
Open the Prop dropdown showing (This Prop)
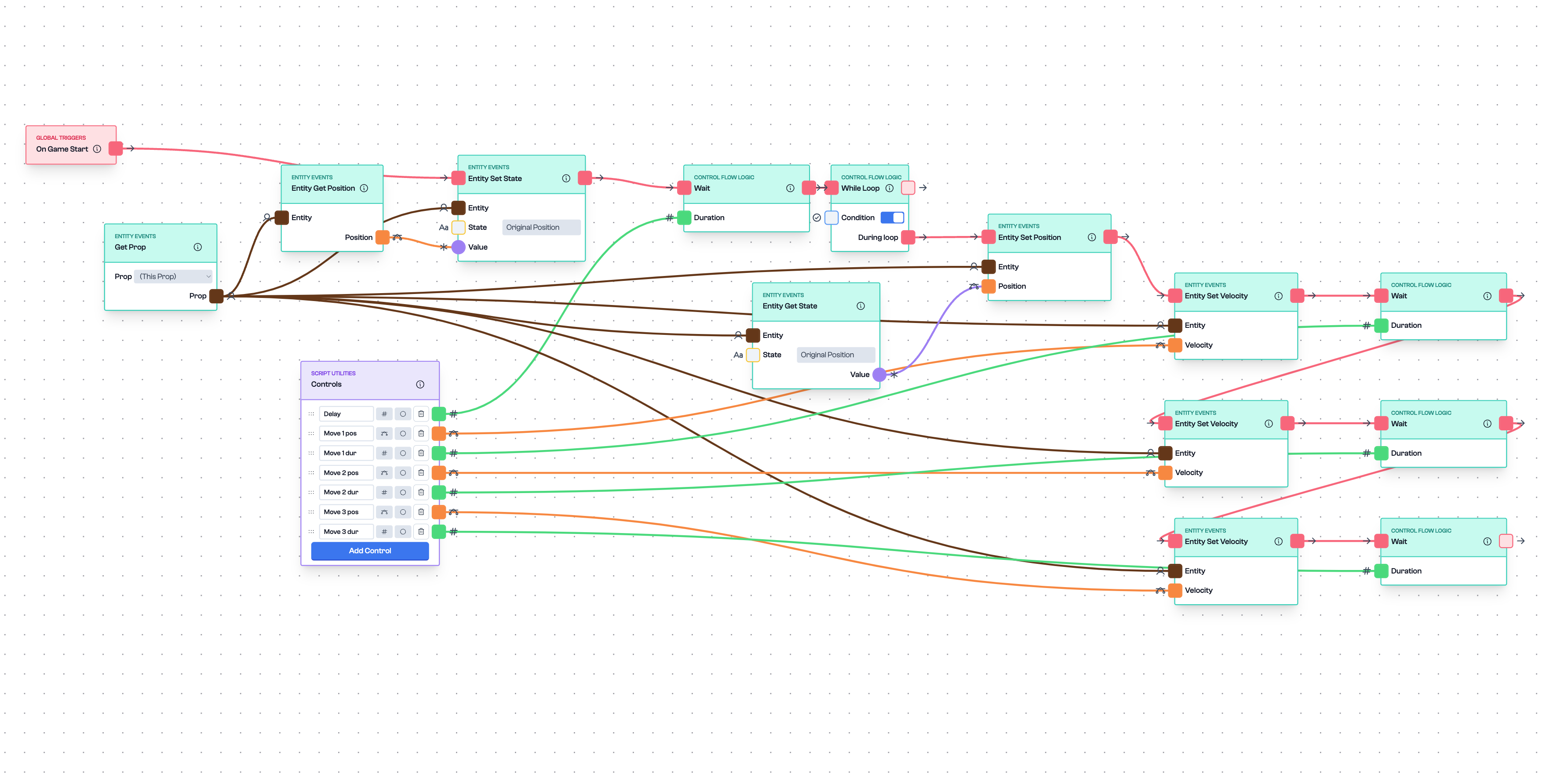point(174,276)
